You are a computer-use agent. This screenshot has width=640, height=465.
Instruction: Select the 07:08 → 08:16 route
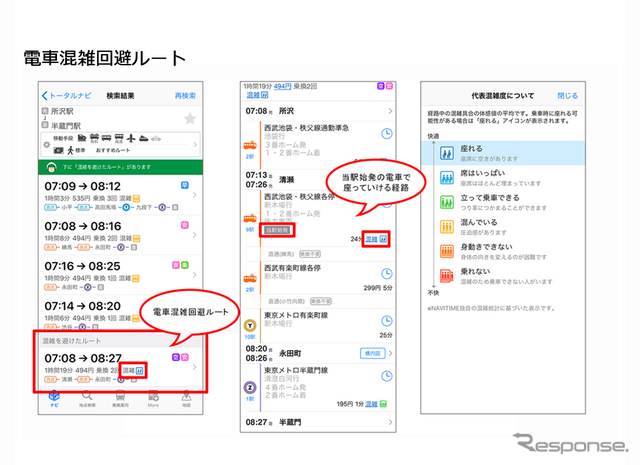pos(120,236)
